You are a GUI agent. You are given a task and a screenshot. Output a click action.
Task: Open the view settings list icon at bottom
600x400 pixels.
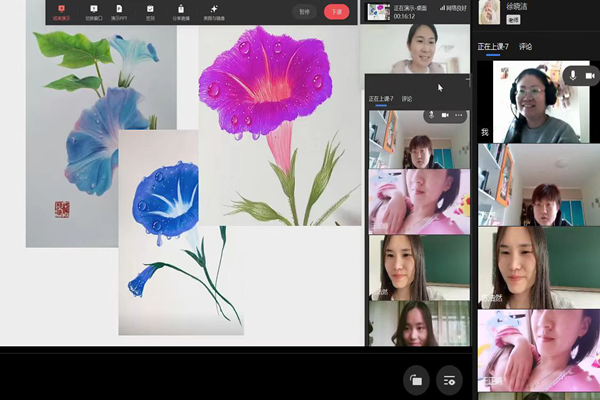[x=450, y=380]
